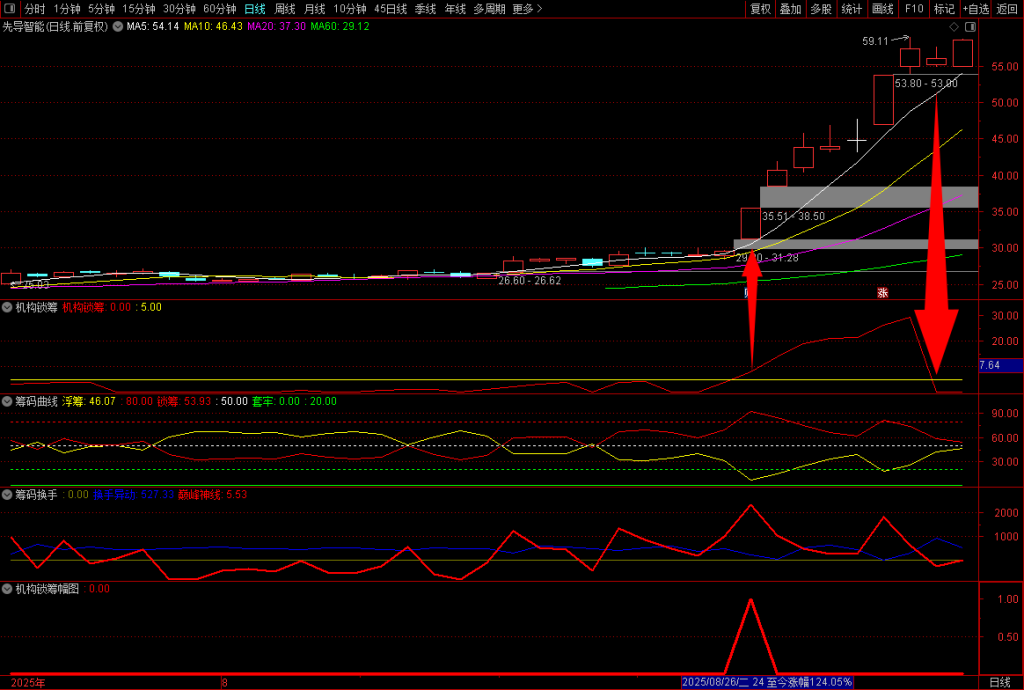Click the diamond icon above the chart
Viewport: 1024px width, 690px height.
[x=954, y=27]
